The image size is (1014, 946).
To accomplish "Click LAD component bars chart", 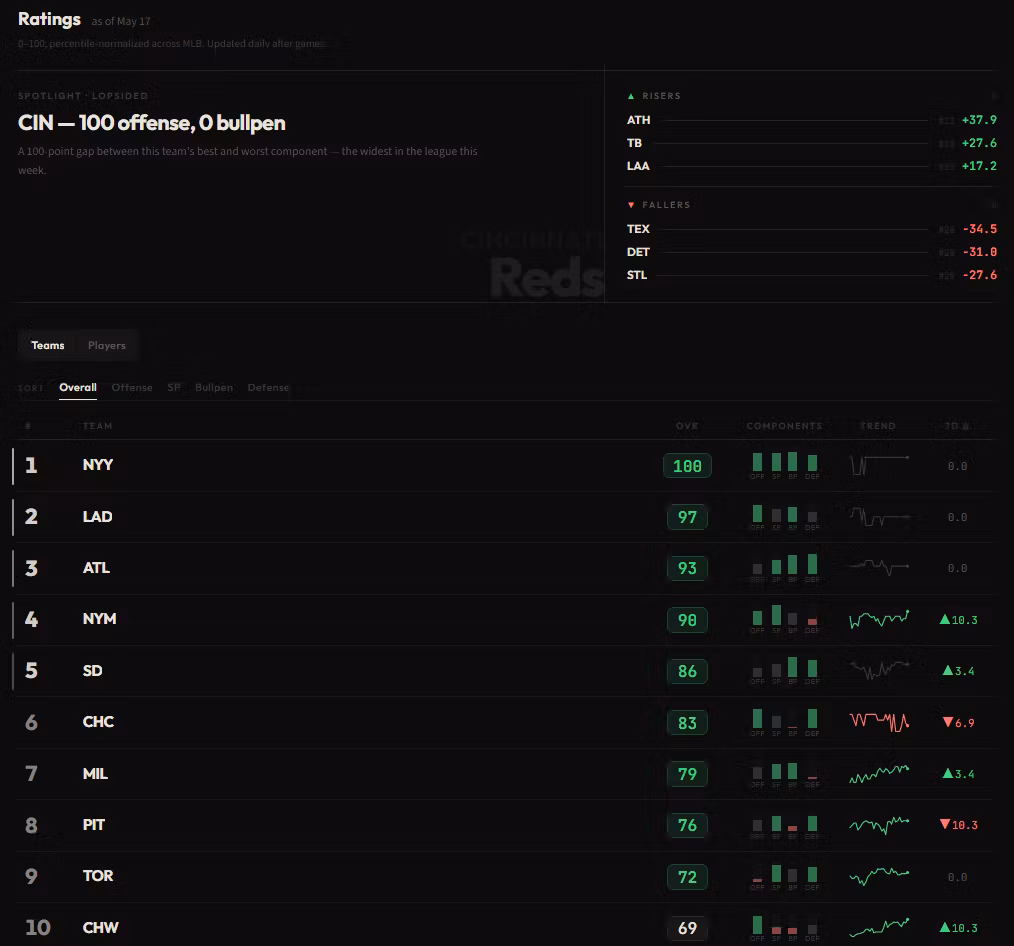I will [784, 517].
